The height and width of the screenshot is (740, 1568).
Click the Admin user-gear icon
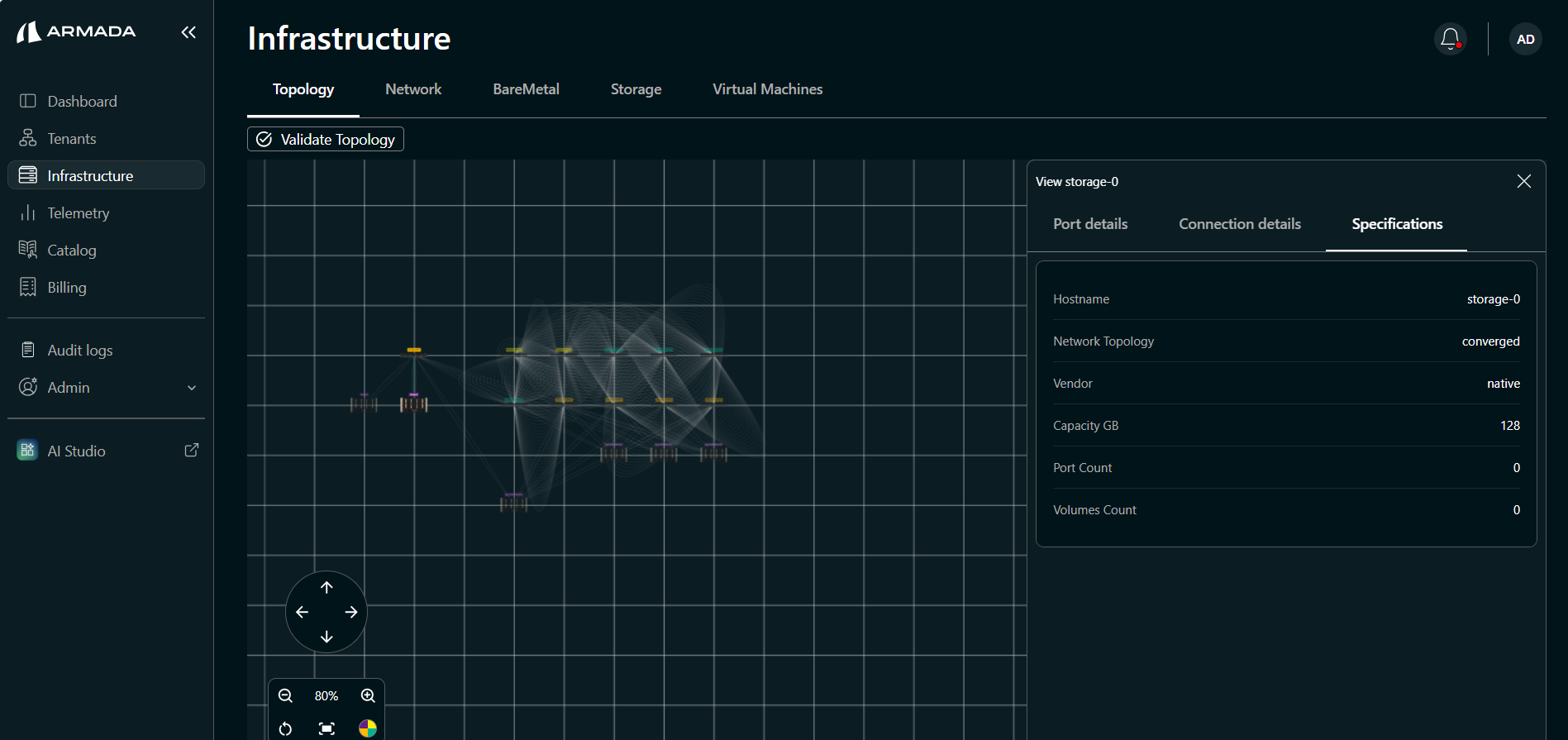pos(28,387)
